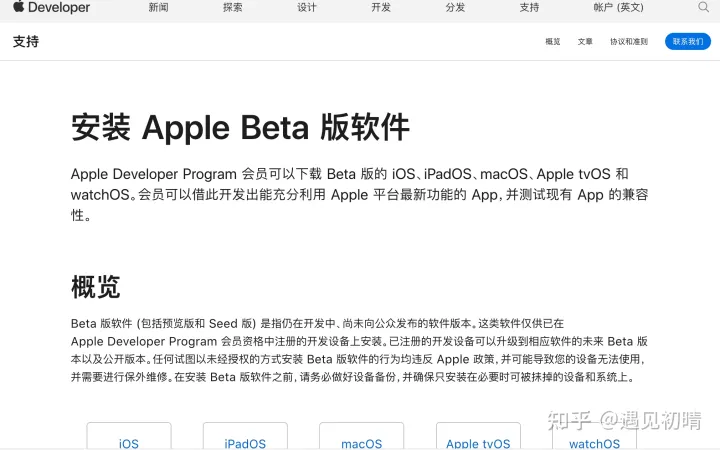Click the 支持 section title

(x=26, y=42)
